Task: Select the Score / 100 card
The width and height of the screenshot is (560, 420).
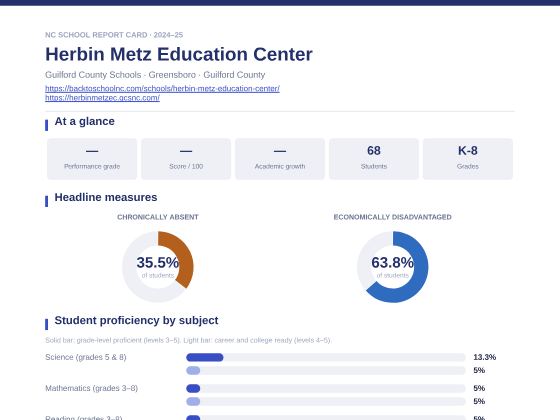Action: tap(186, 159)
